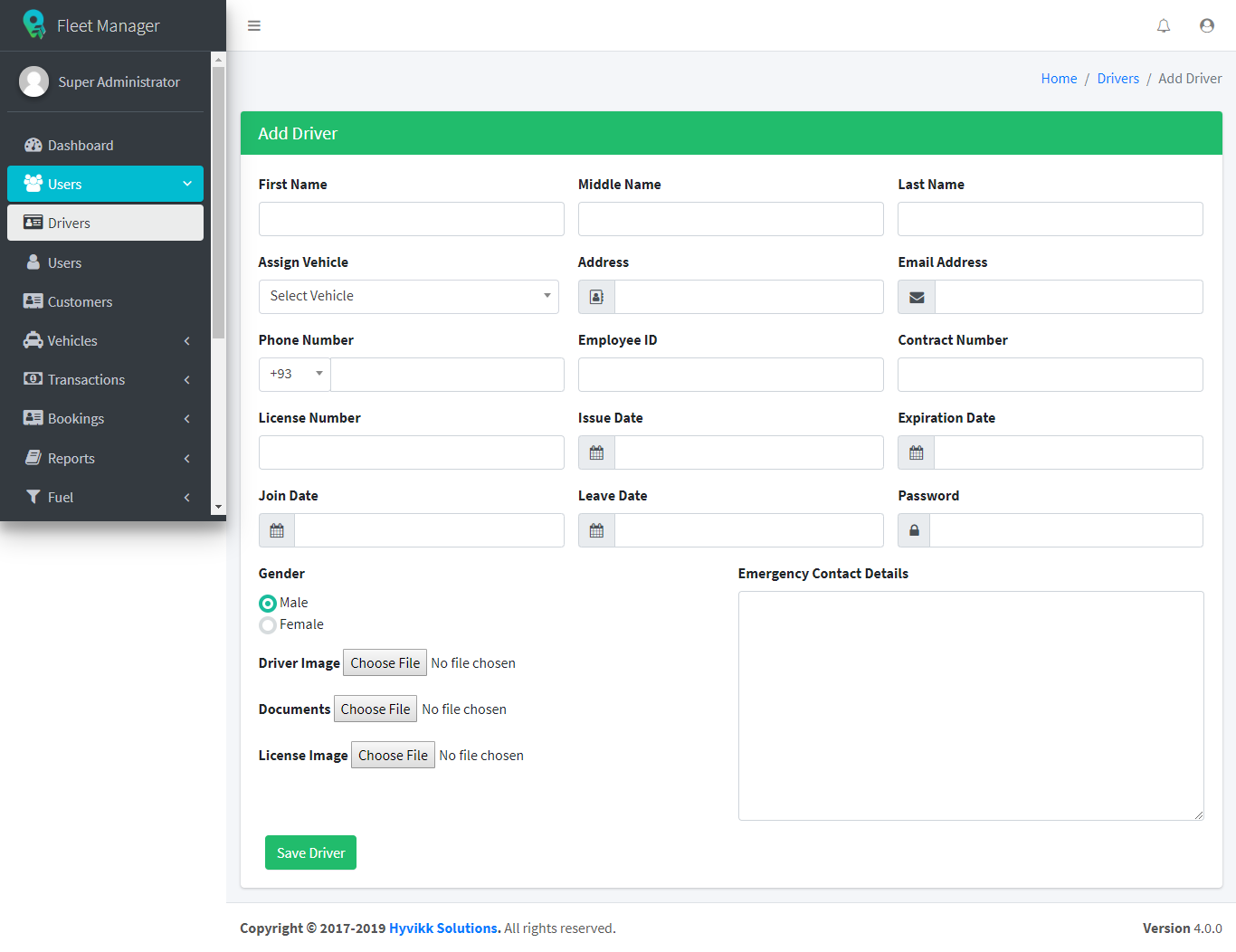Click Super Administrator profile name

(x=119, y=81)
